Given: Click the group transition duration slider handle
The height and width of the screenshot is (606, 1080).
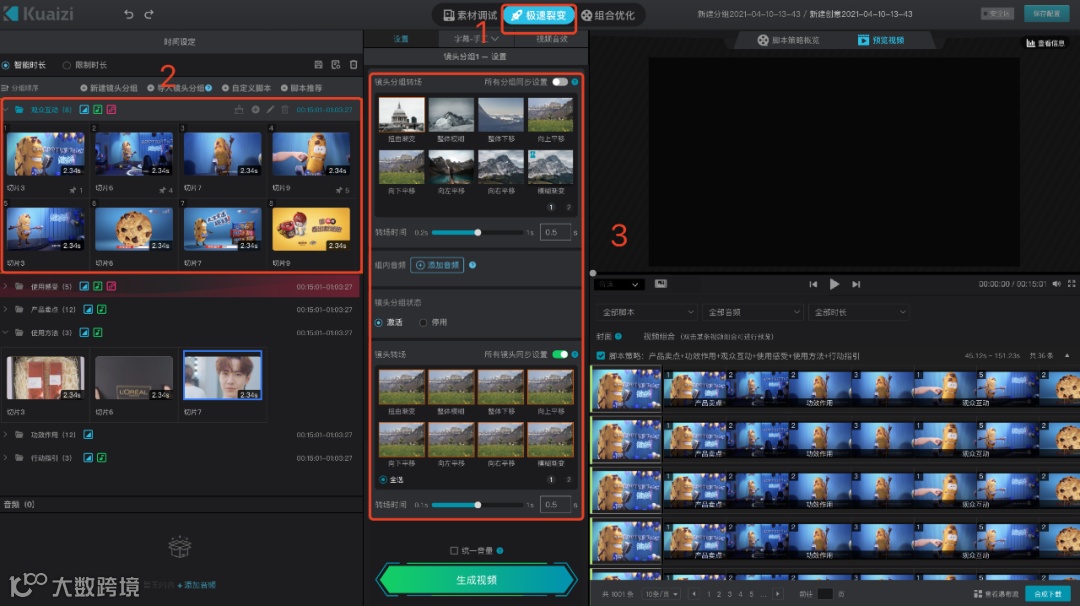Looking at the screenshot, I should click(x=477, y=232).
